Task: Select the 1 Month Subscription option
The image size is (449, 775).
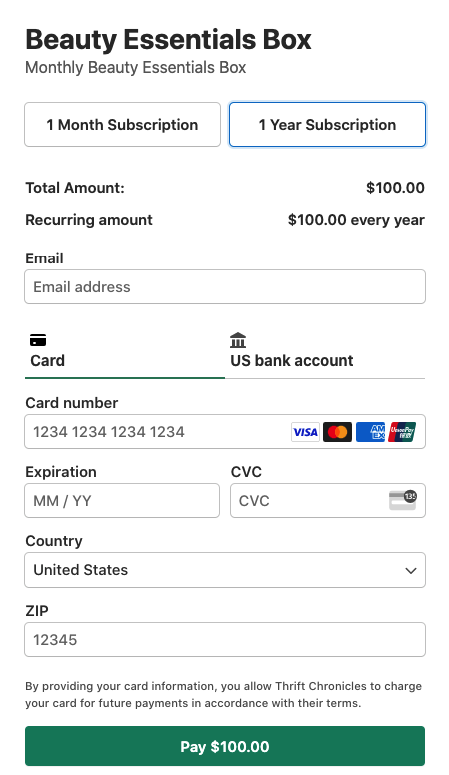Action: (x=123, y=125)
